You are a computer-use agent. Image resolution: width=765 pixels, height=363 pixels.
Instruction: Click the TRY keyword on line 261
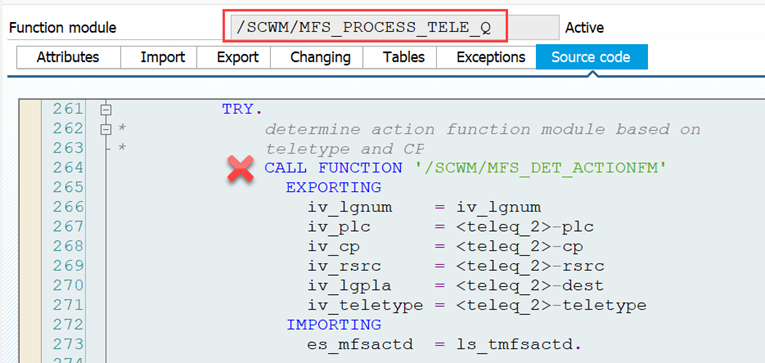238,109
